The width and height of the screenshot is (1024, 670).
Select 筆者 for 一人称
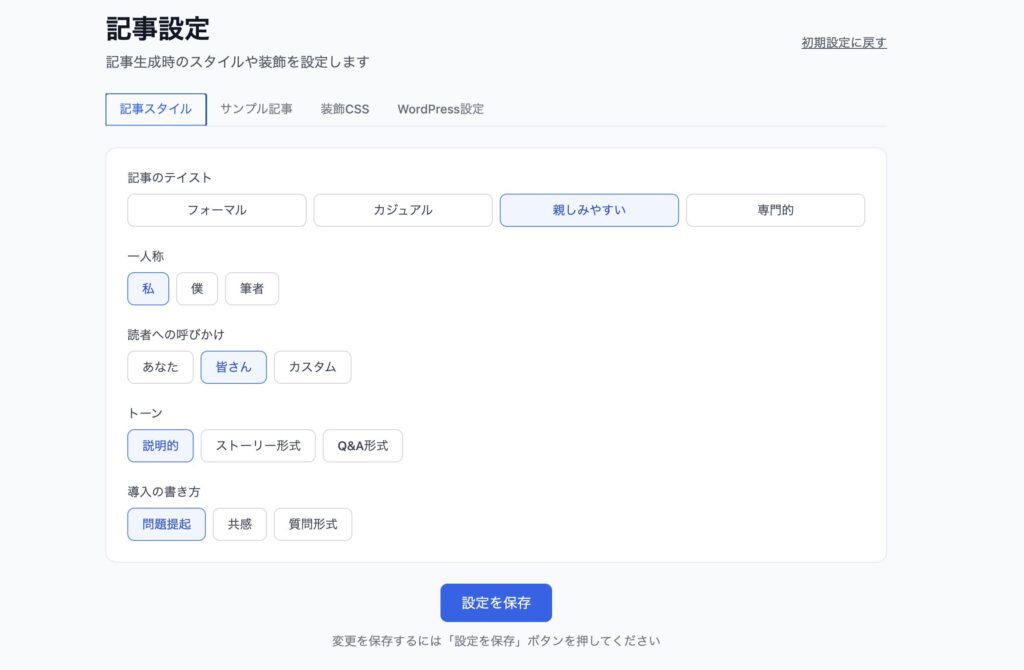coord(252,288)
